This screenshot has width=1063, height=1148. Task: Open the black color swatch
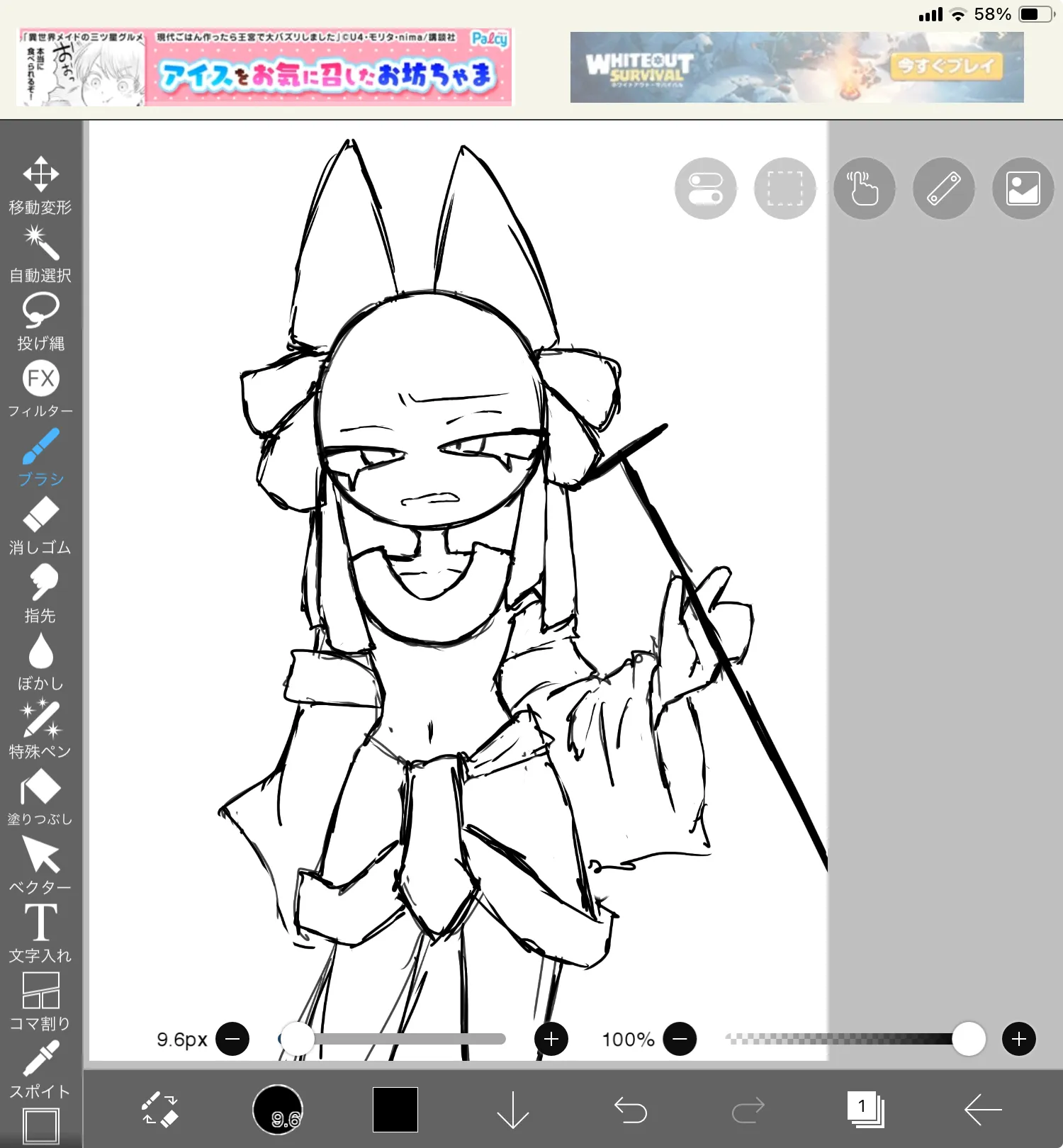tap(395, 1110)
